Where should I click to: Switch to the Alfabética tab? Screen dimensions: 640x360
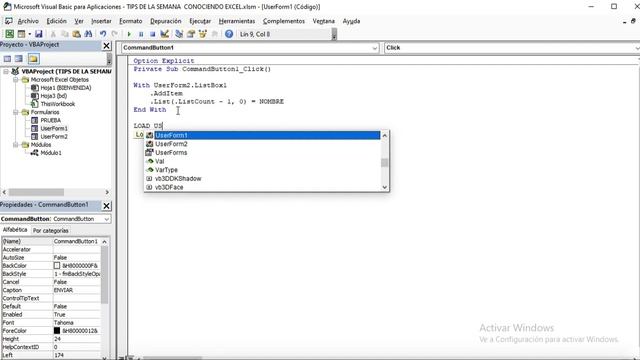pyautogui.click(x=15, y=230)
